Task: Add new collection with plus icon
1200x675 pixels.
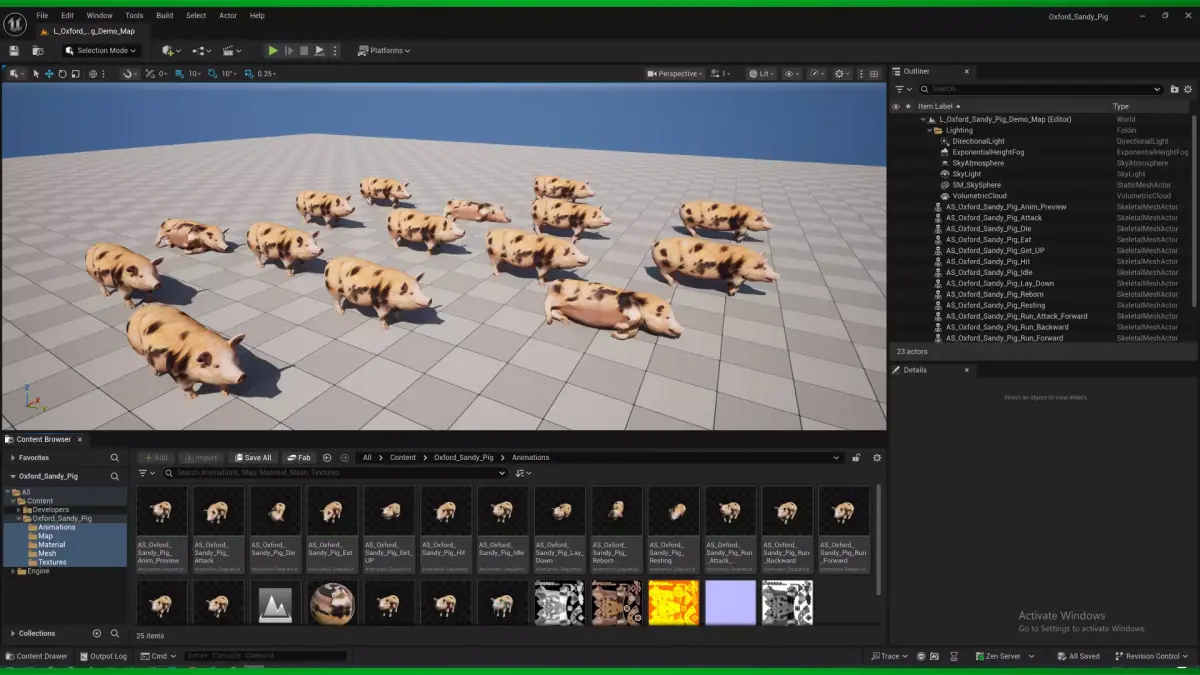Action: [97, 633]
